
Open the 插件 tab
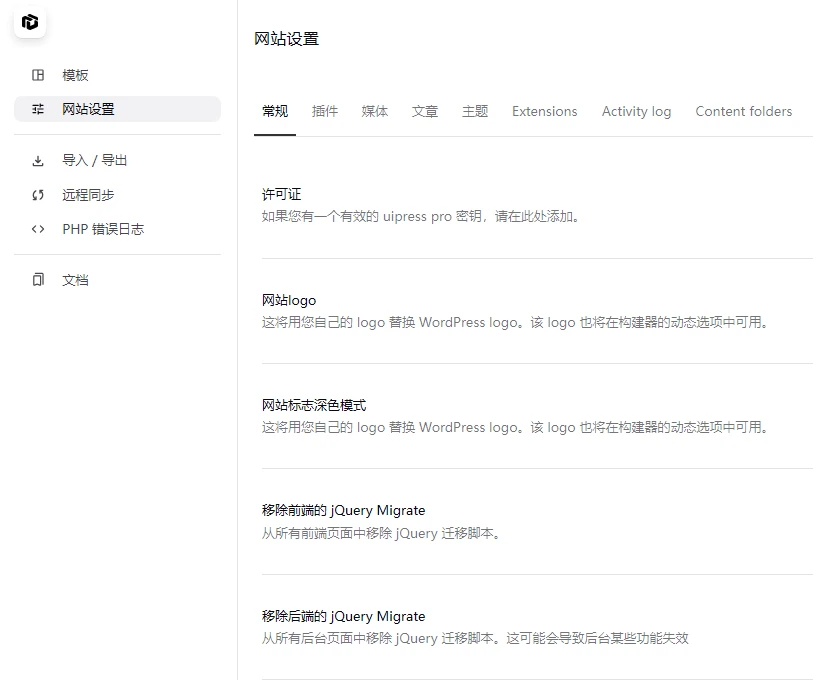pos(325,112)
